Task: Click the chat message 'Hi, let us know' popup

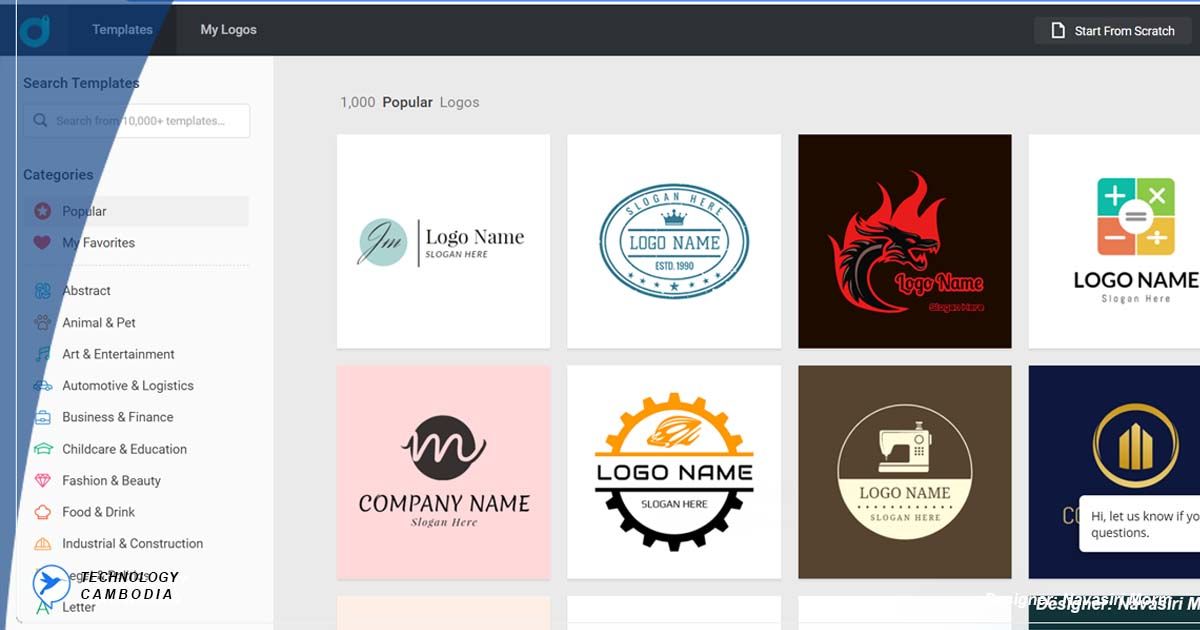Action: pyautogui.click(x=1140, y=524)
